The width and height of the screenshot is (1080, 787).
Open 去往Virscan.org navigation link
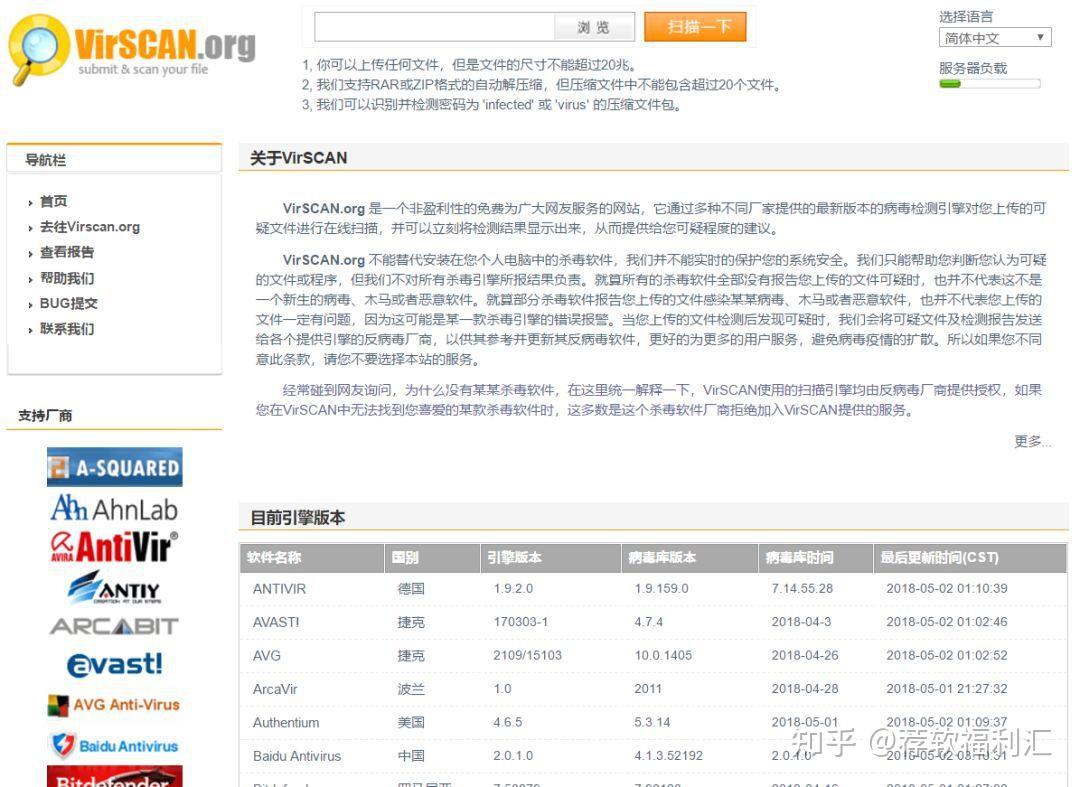pyautogui.click(x=90, y=227)
